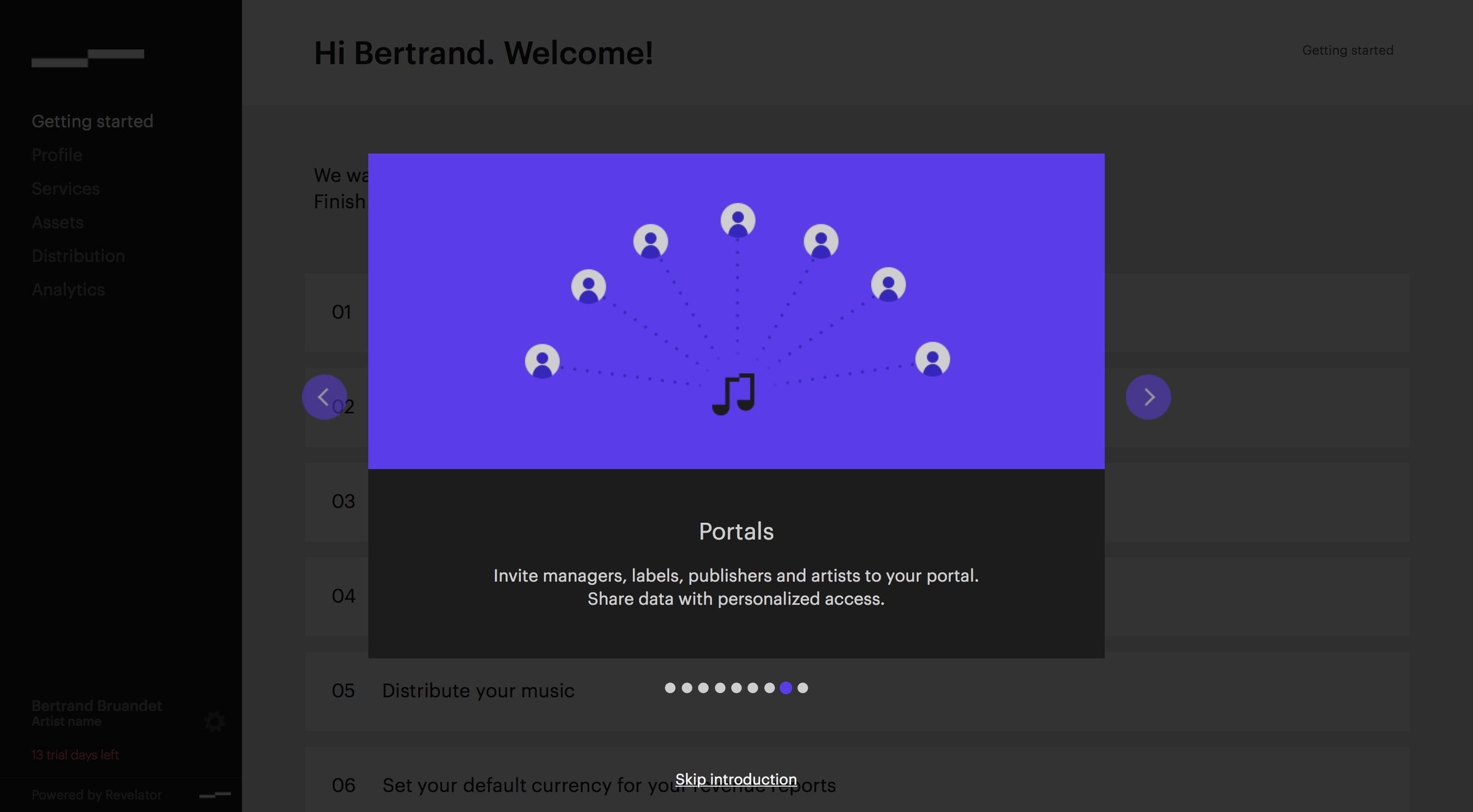
Task: Open the Distribution sidebar item
Action: [x=78, y=256]
